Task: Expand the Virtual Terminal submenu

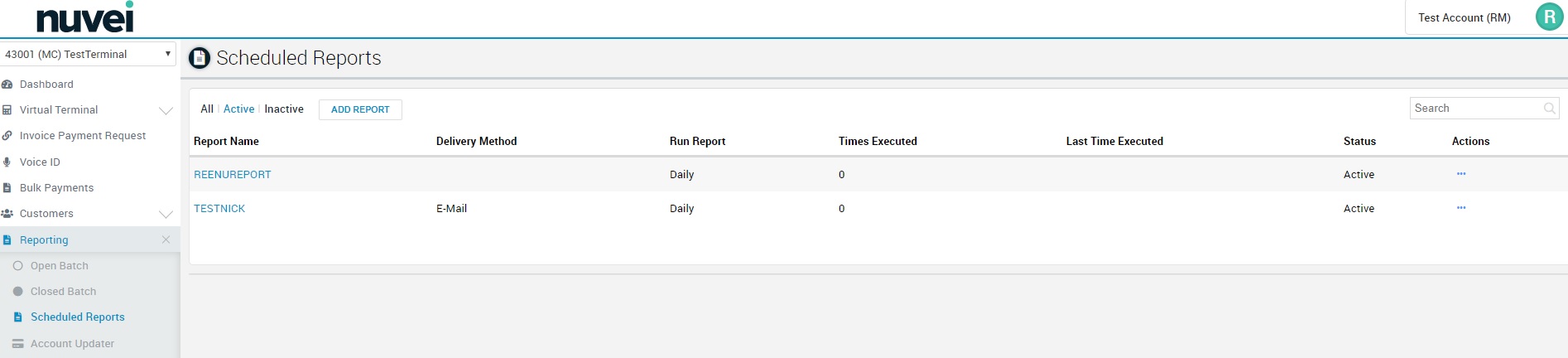Action: point(166,110)
